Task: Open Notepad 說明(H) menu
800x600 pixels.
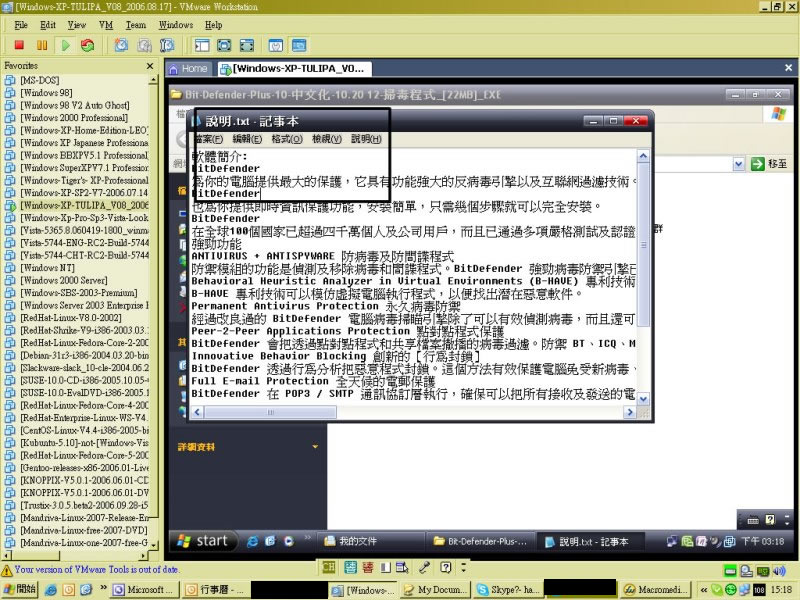Action: [x=366, y=139]
